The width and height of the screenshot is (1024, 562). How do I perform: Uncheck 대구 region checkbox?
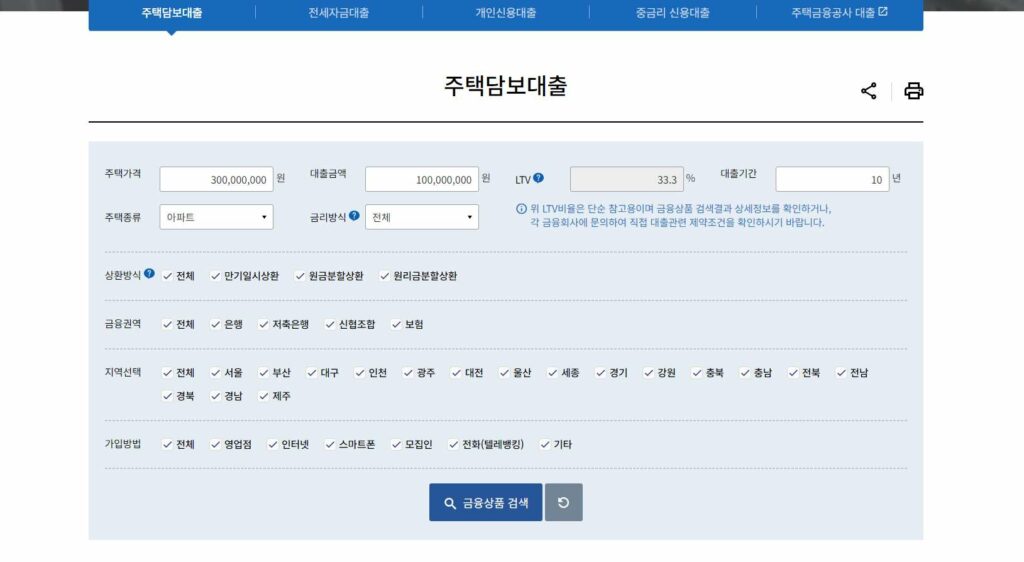312,373
